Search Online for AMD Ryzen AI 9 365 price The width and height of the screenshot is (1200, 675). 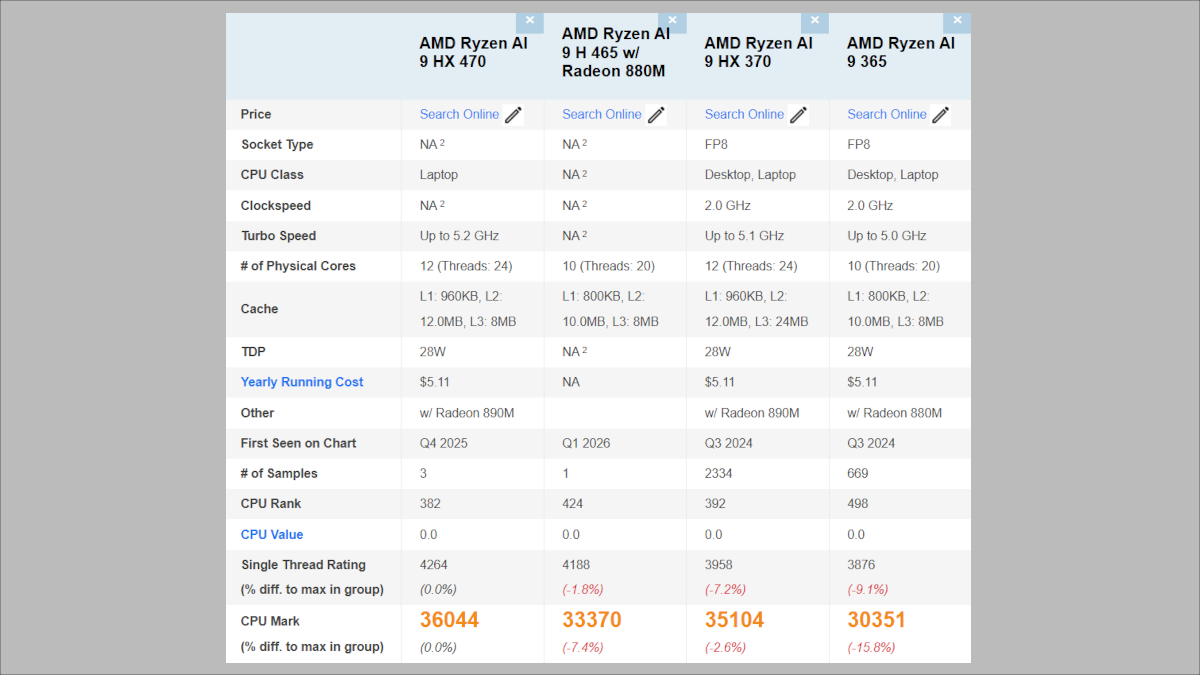887,114
